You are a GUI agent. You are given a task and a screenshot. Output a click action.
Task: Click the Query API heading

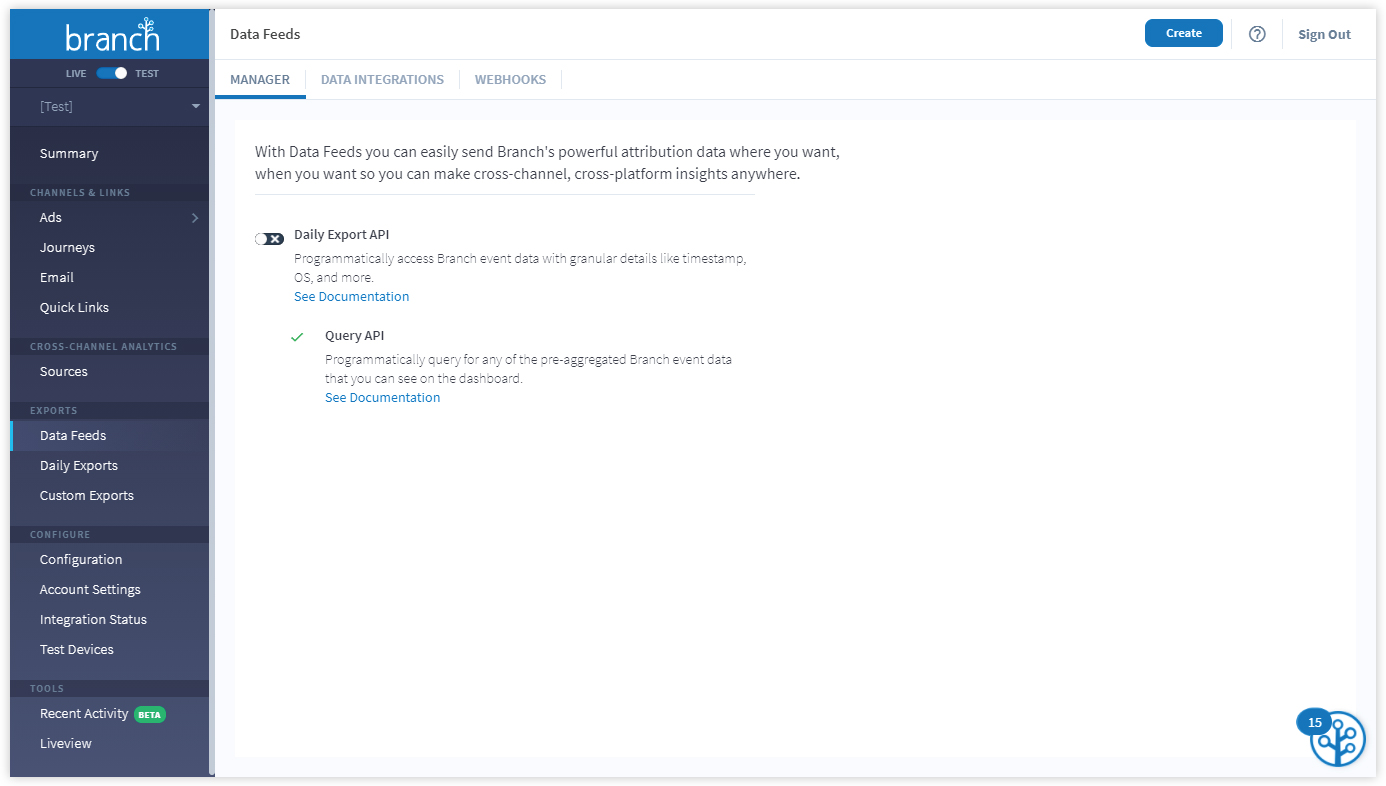pyautogui.click(x=354, y=336)
